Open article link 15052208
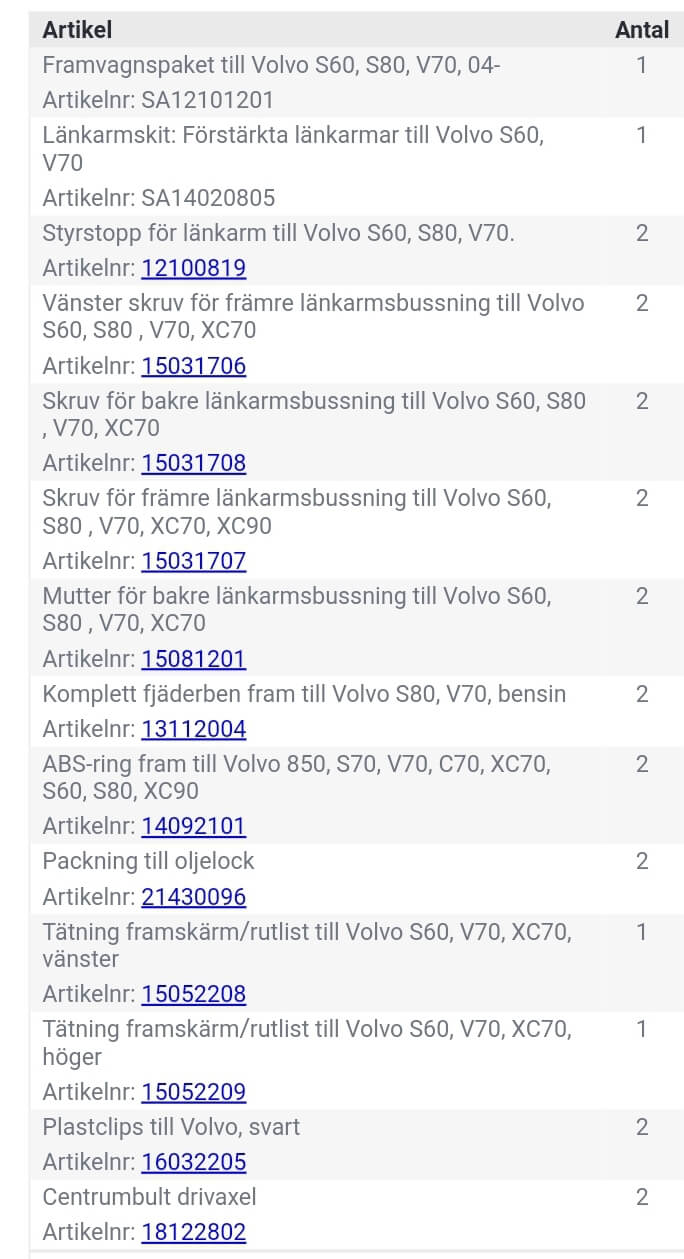This screenshot has height=1259, width=684. pos(193,995)
